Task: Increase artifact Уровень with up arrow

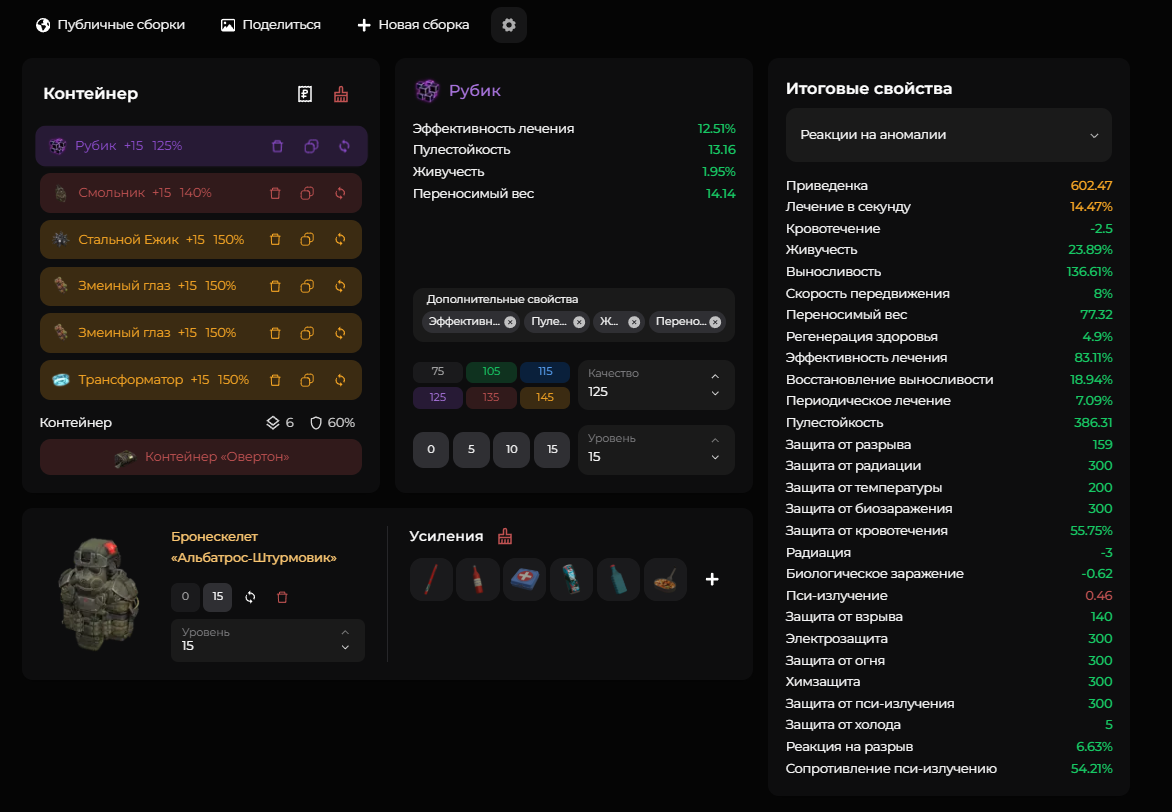Action: (x=715, y=440)
